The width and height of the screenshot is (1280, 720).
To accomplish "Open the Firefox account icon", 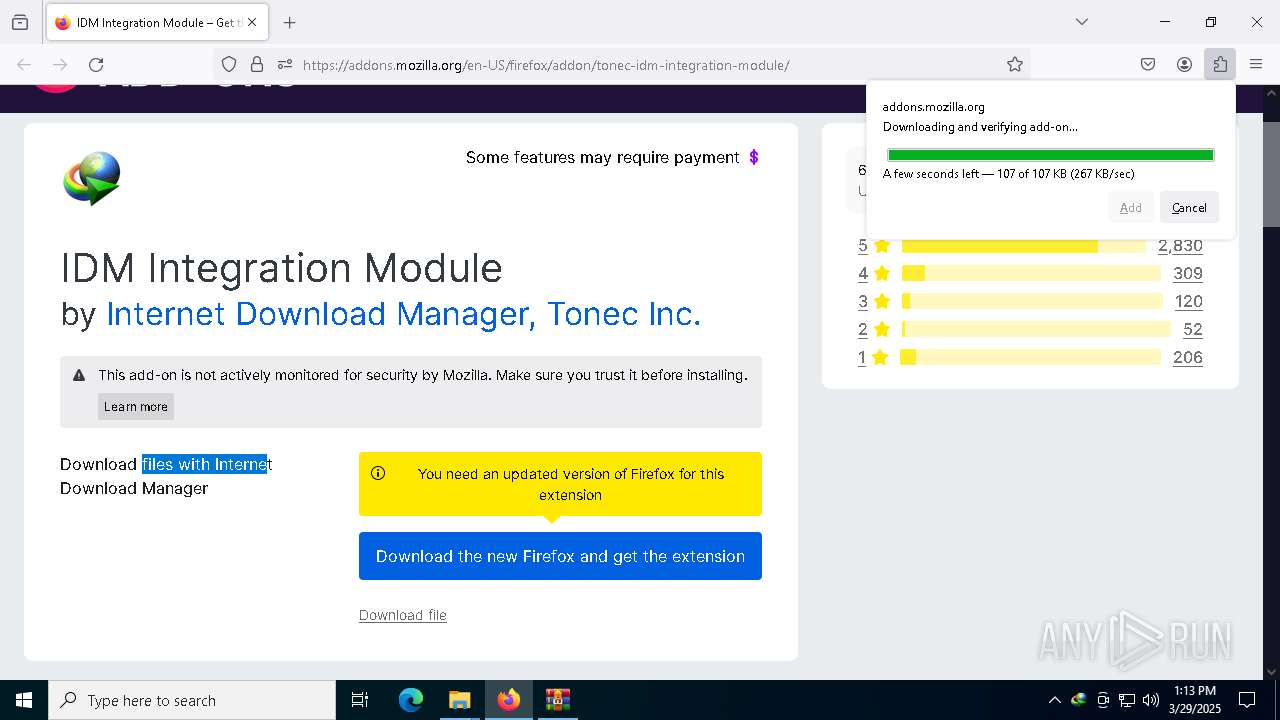I will click(1184, 65).
